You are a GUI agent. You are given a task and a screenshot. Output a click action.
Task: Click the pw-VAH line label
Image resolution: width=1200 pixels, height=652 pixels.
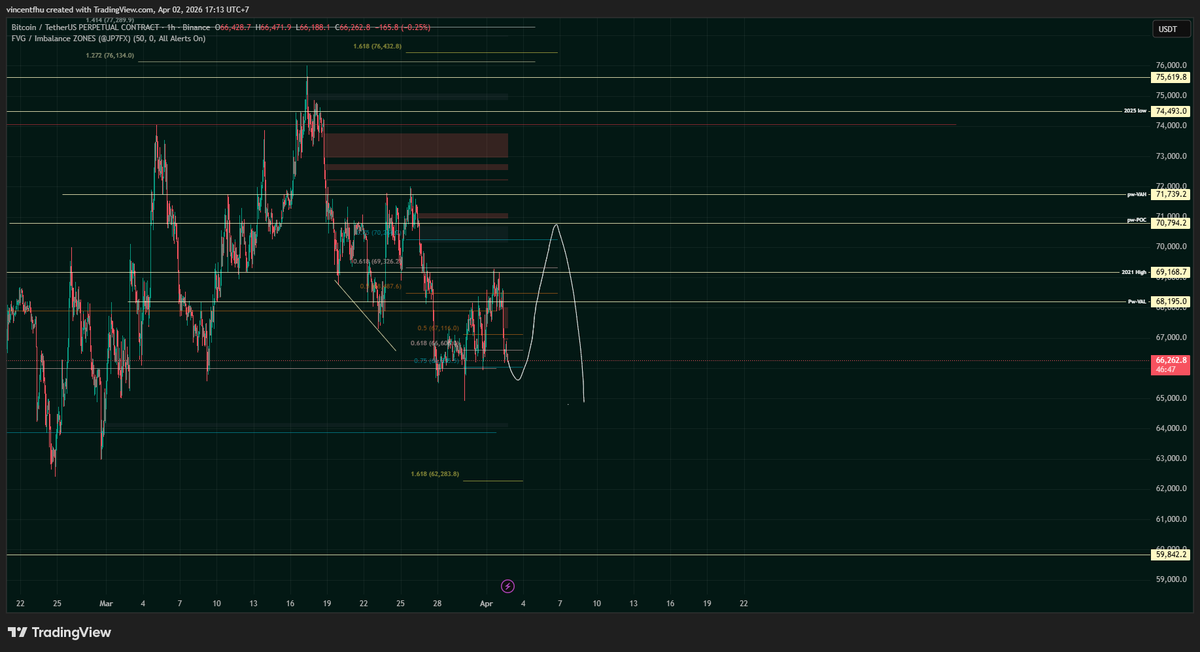[1137, 195]
